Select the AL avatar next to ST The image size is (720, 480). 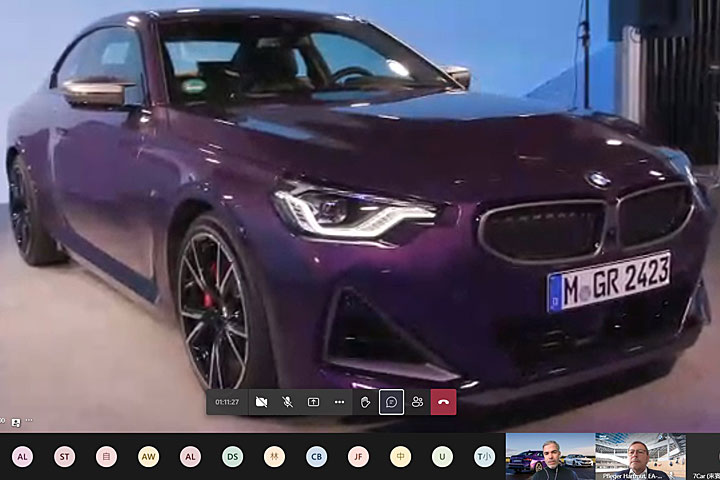point(22,457)
